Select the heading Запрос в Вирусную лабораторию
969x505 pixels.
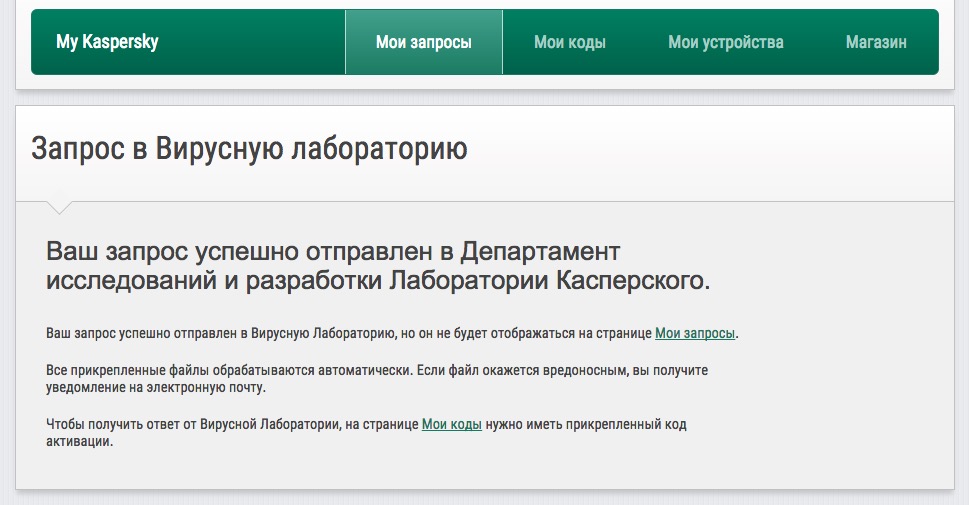[250, 149]
